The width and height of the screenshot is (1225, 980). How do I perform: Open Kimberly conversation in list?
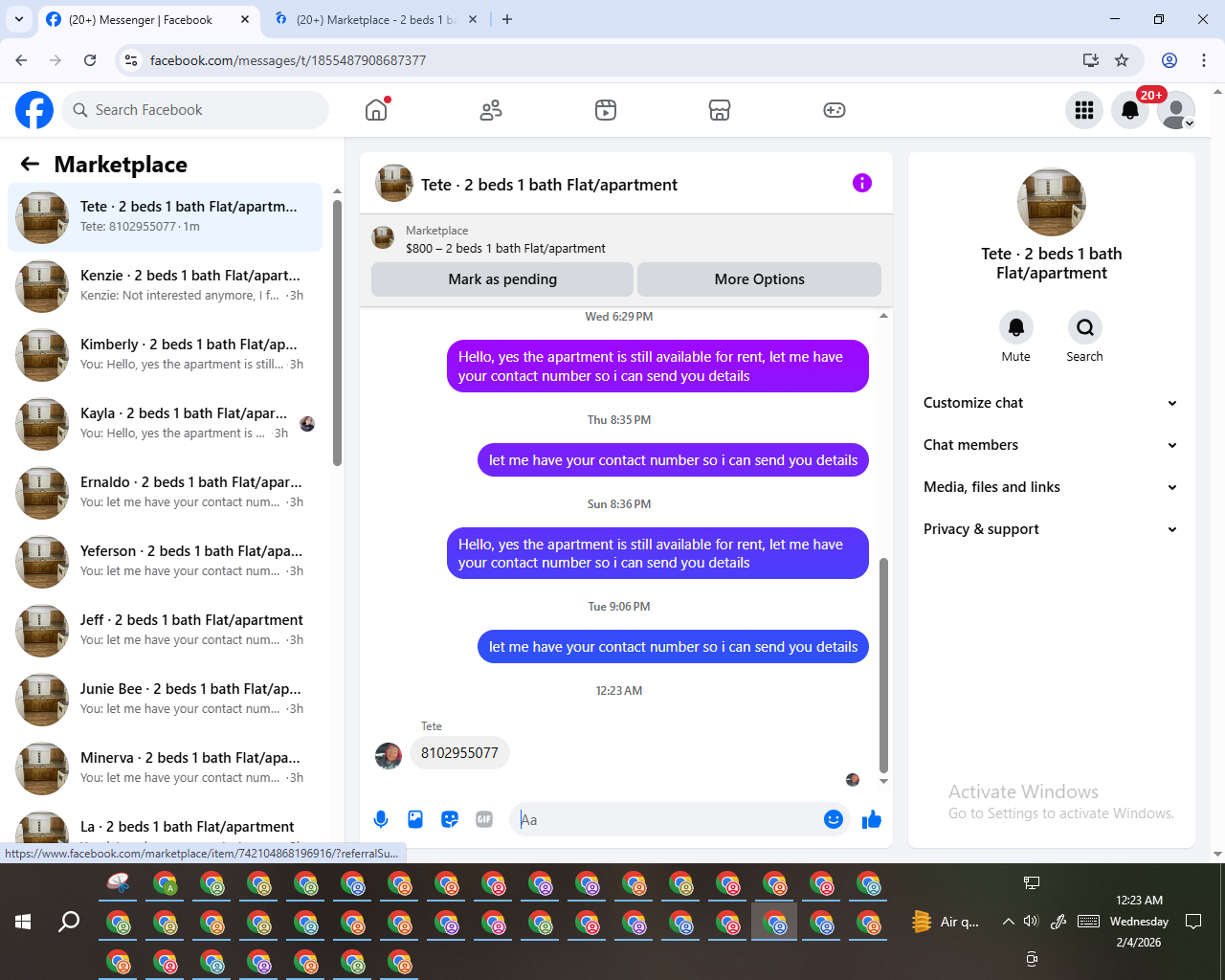pyautogui.click(x=166, y=355)
